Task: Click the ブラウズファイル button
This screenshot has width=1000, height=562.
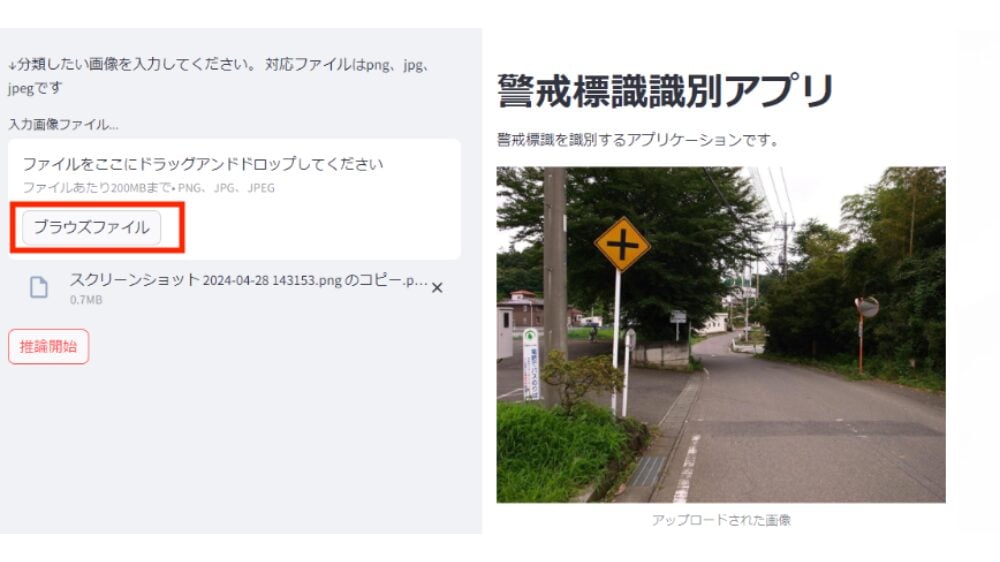Action: tap(92, 228)
